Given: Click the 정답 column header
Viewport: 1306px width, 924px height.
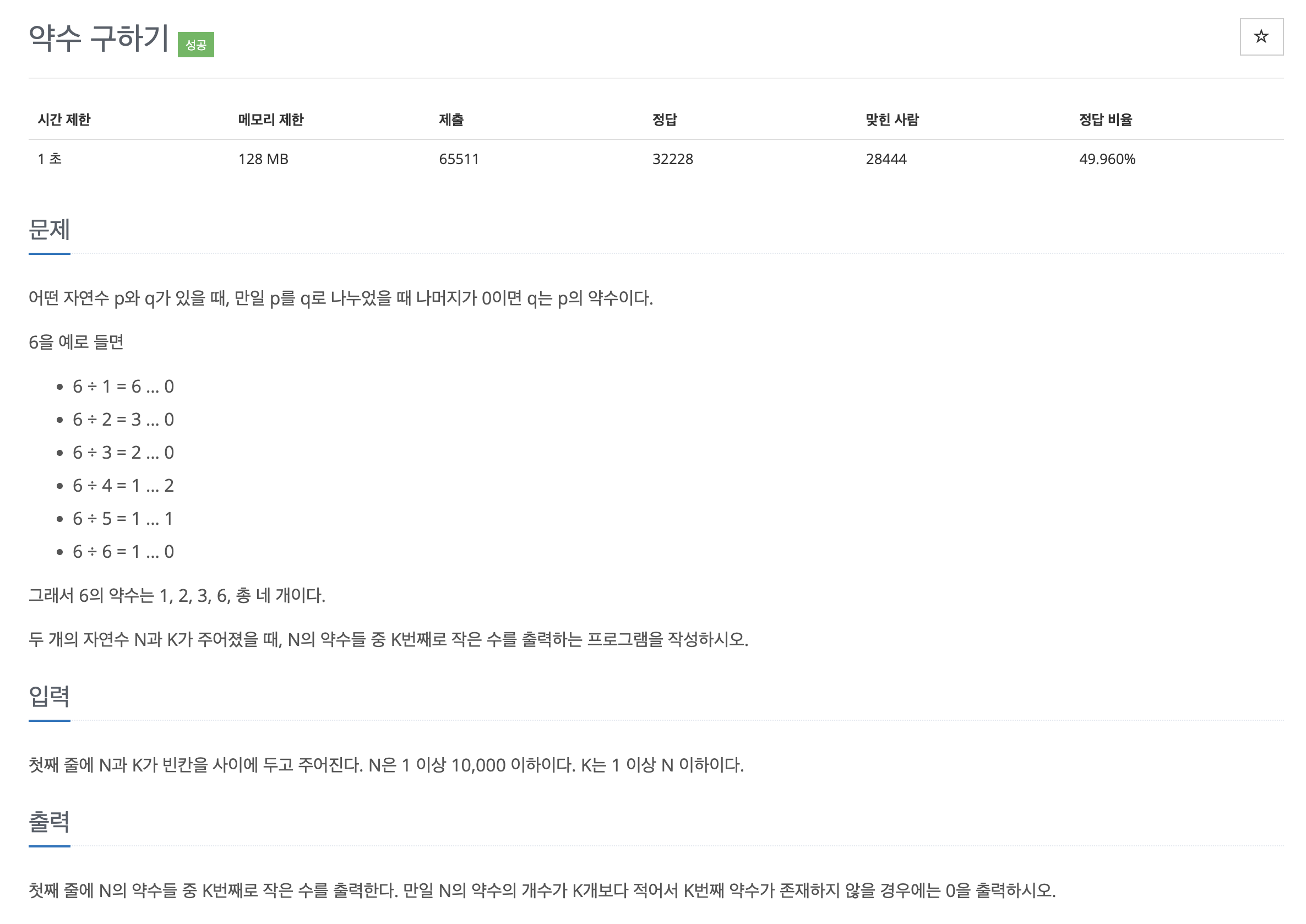Looking at the screenshot, I should (665, 119).
